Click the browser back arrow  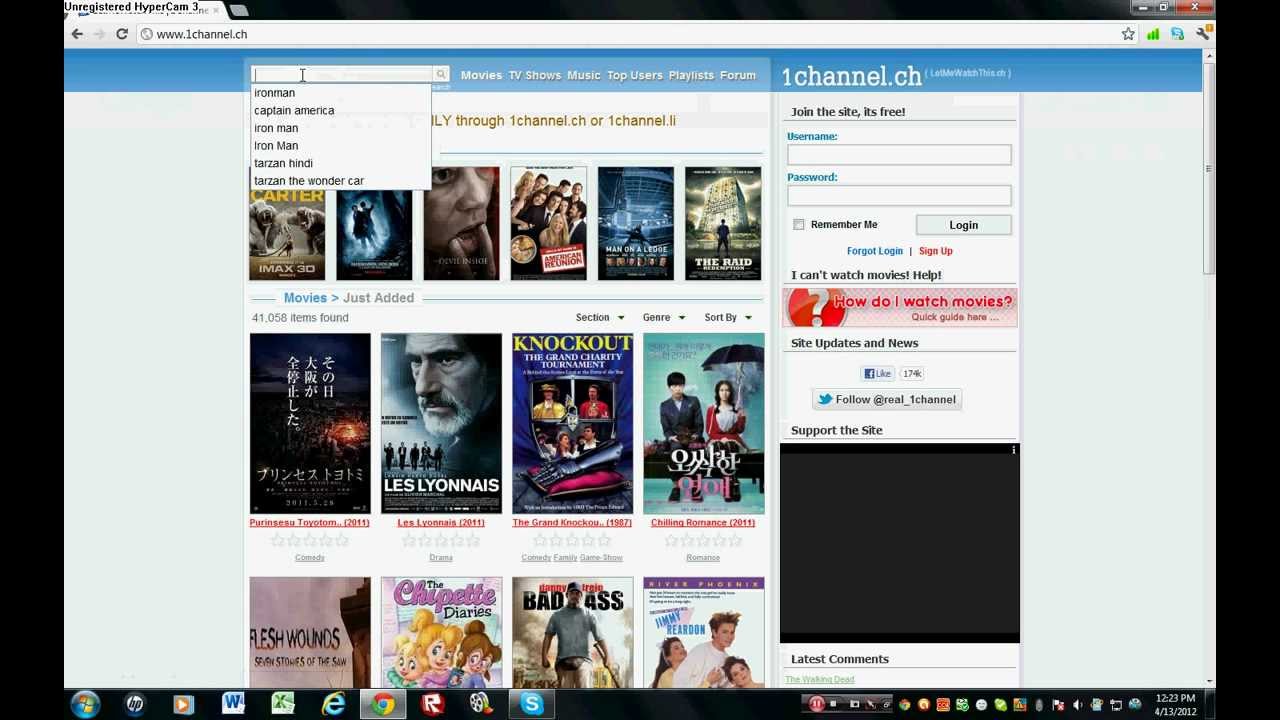pyautogui.click(x=77, y=34)
